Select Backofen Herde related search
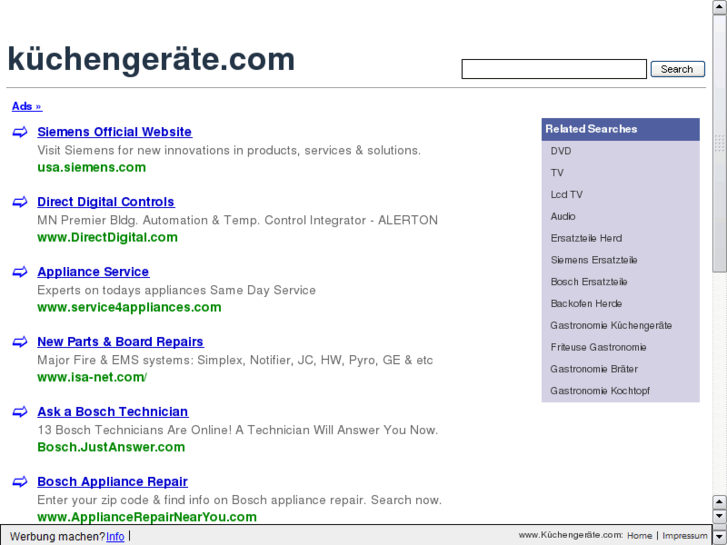727x545 pixels. click(587, 304)
